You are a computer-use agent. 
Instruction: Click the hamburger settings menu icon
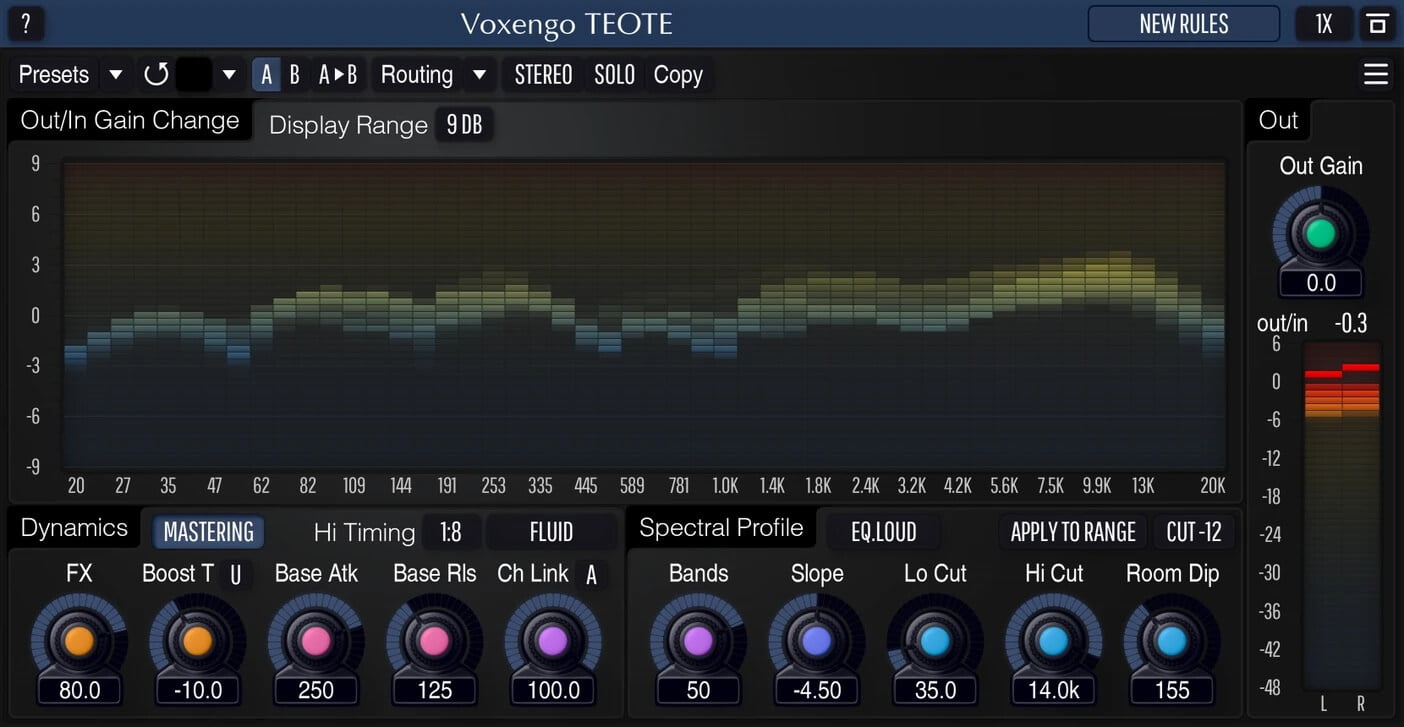[x=1376, y=74]
